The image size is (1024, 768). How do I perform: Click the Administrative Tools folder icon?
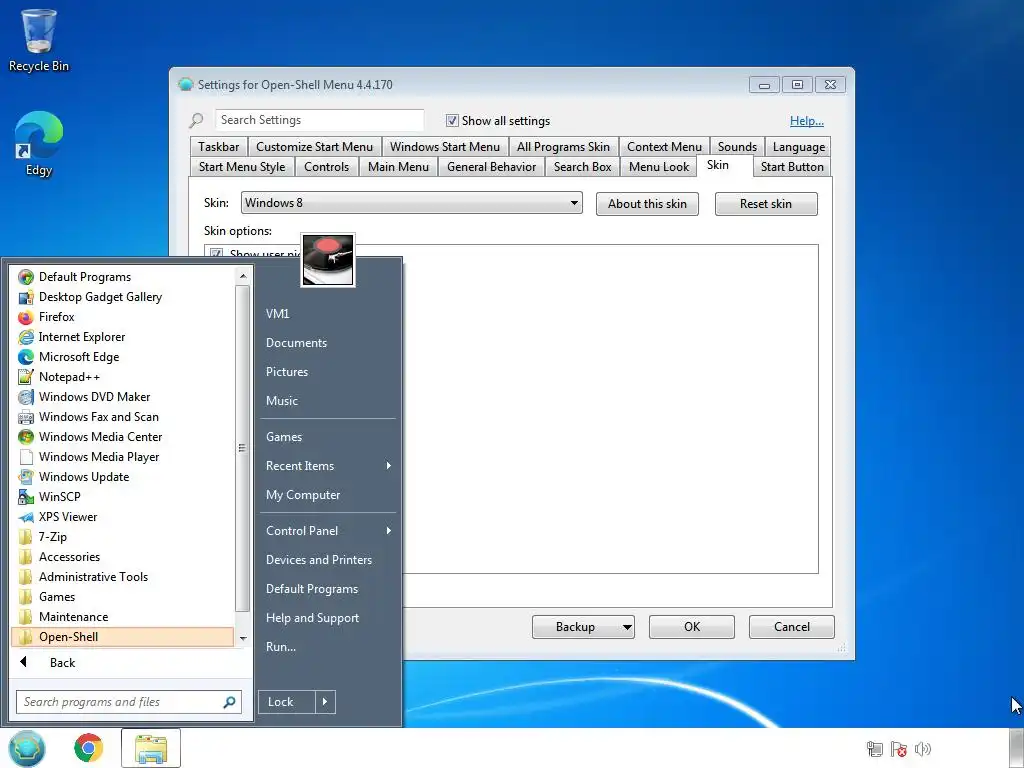pyautogui.click(x=25, y=577)
